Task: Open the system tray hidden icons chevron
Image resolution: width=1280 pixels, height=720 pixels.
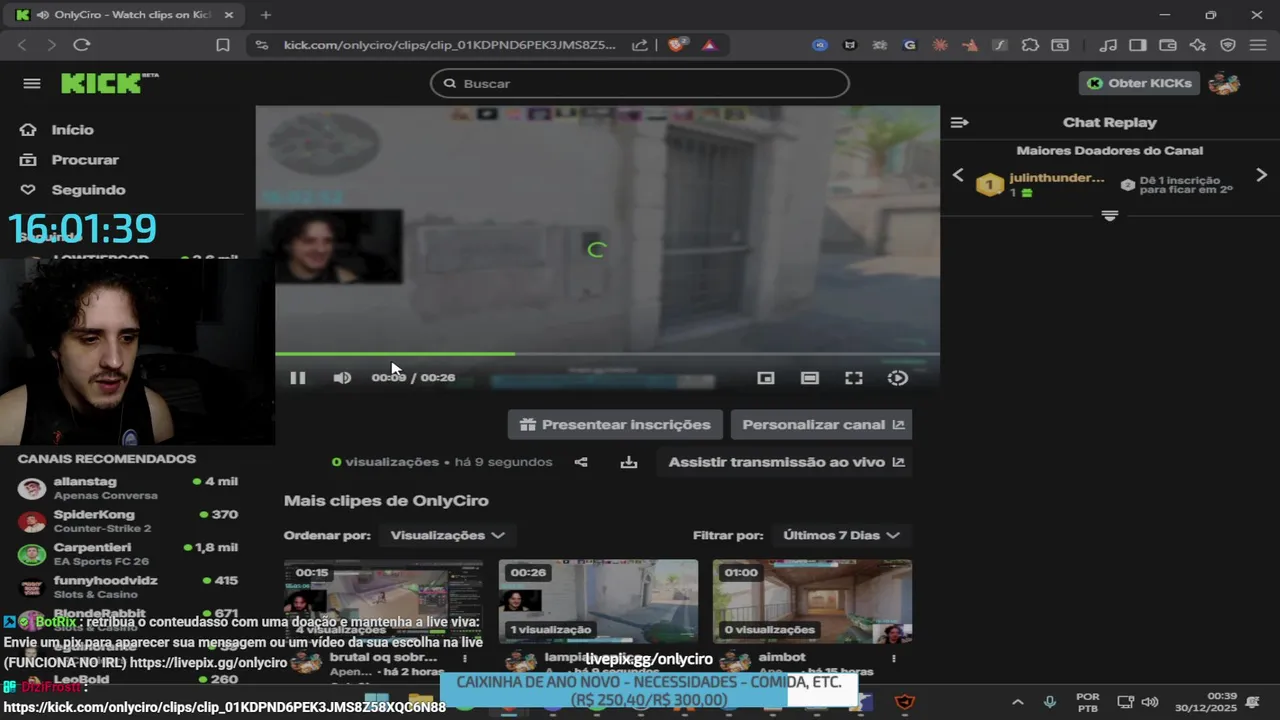Action: coord(1018,702)
